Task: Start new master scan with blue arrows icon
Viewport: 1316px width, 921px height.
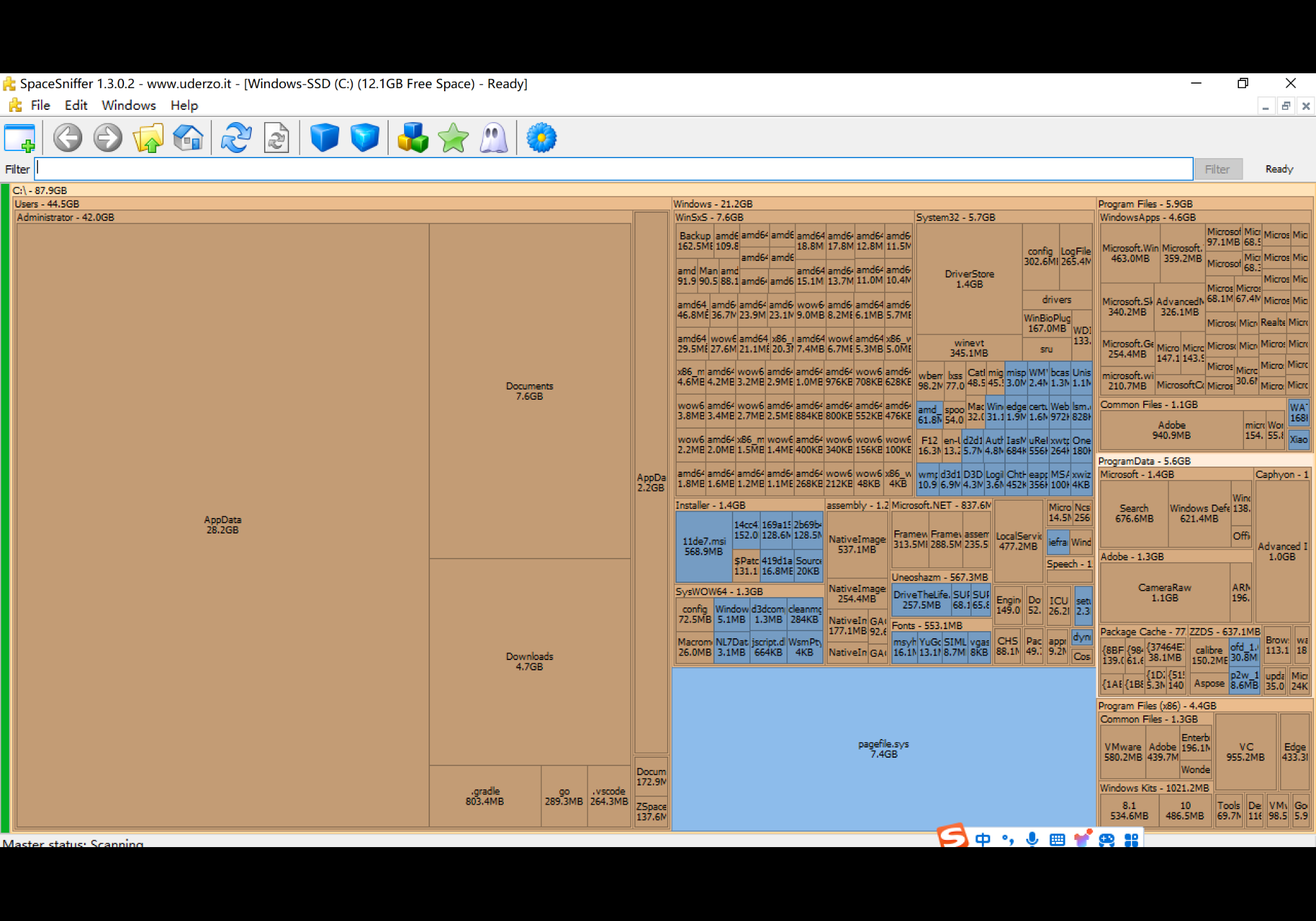Action: [x=236, y=138]
